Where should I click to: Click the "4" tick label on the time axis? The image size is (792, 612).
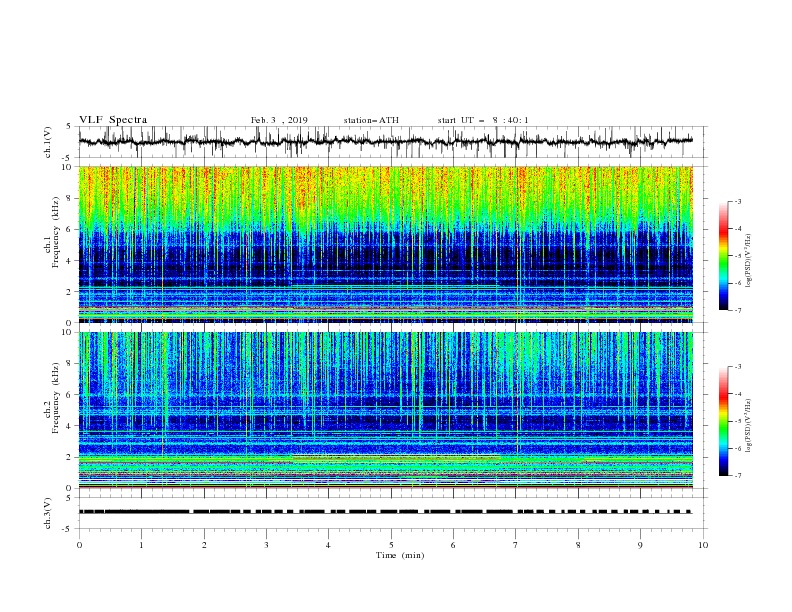[x=328, y=545]
